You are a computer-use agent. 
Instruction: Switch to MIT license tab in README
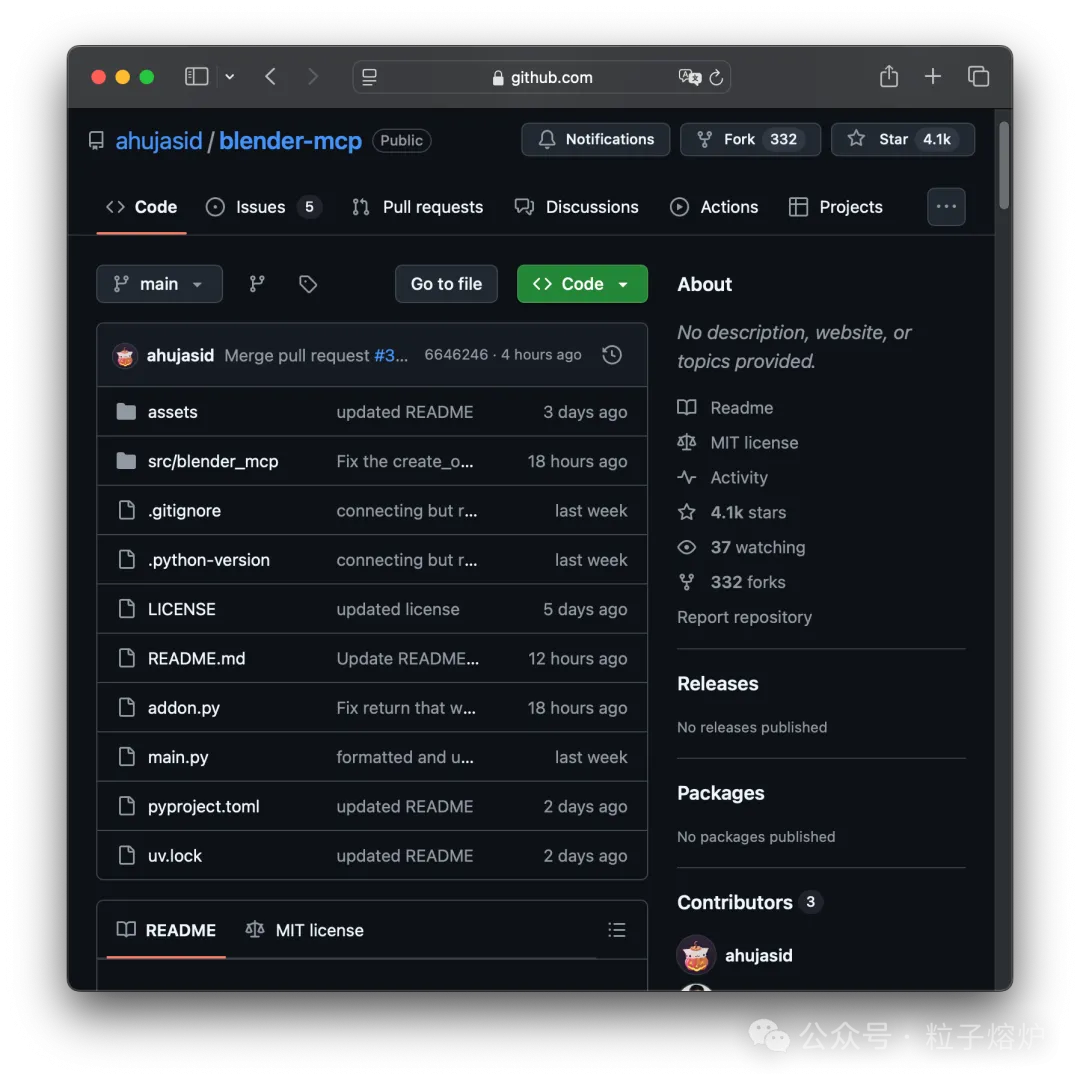pos(304,930)
